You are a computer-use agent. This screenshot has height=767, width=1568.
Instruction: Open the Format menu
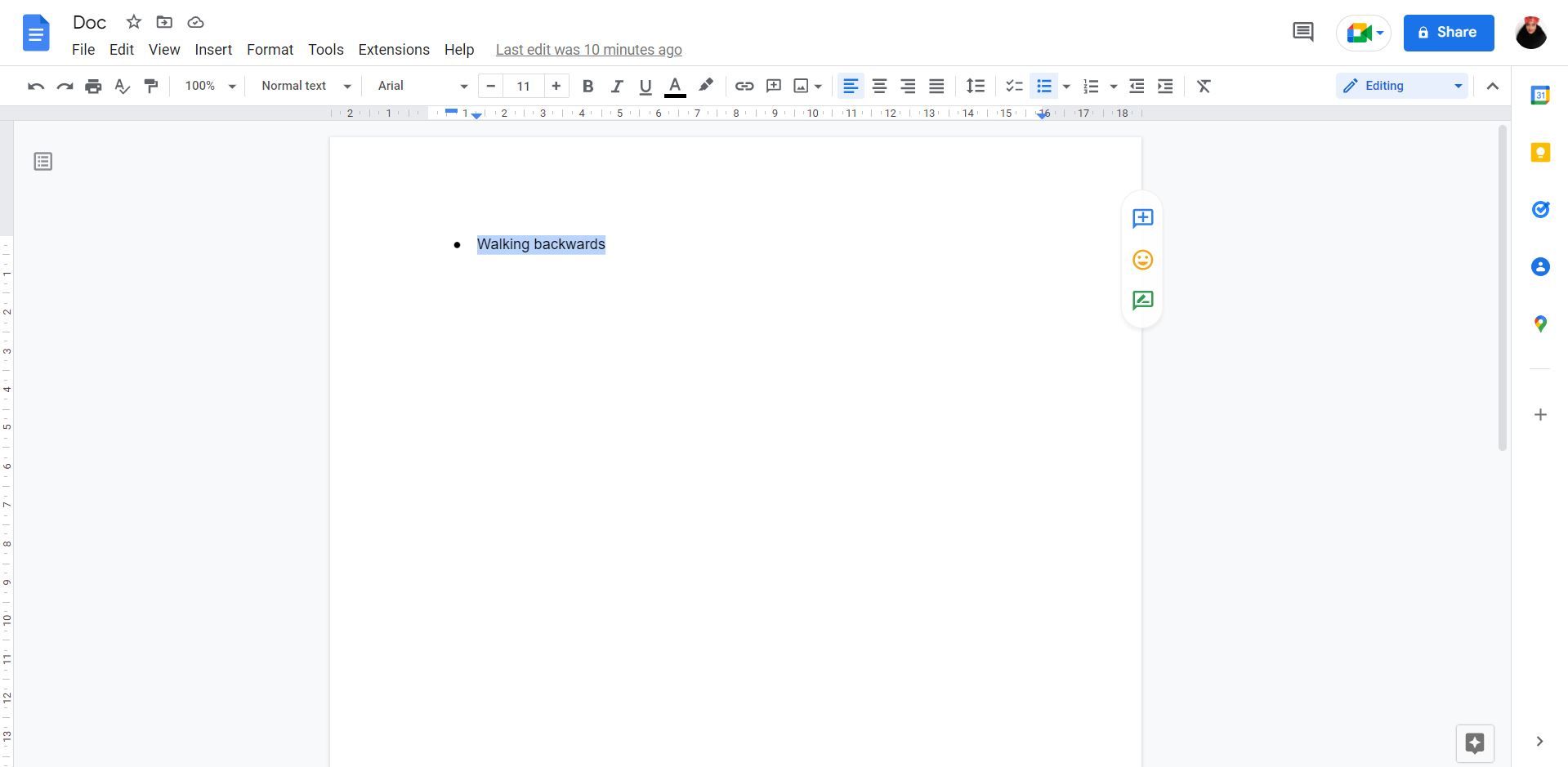tap(270, 49)
